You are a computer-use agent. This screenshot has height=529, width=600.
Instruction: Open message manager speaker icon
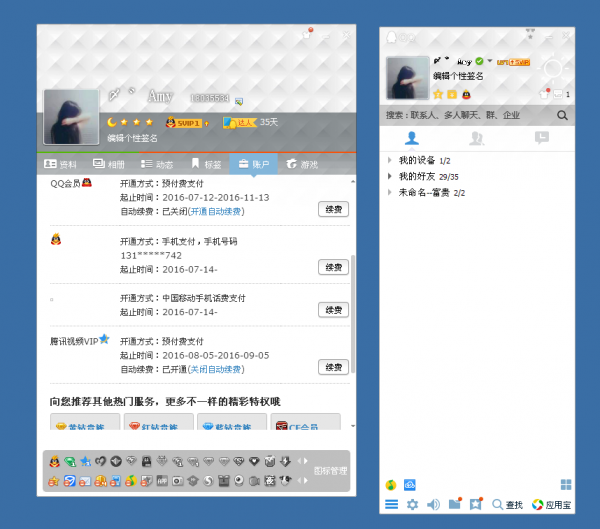click(433, 505)
